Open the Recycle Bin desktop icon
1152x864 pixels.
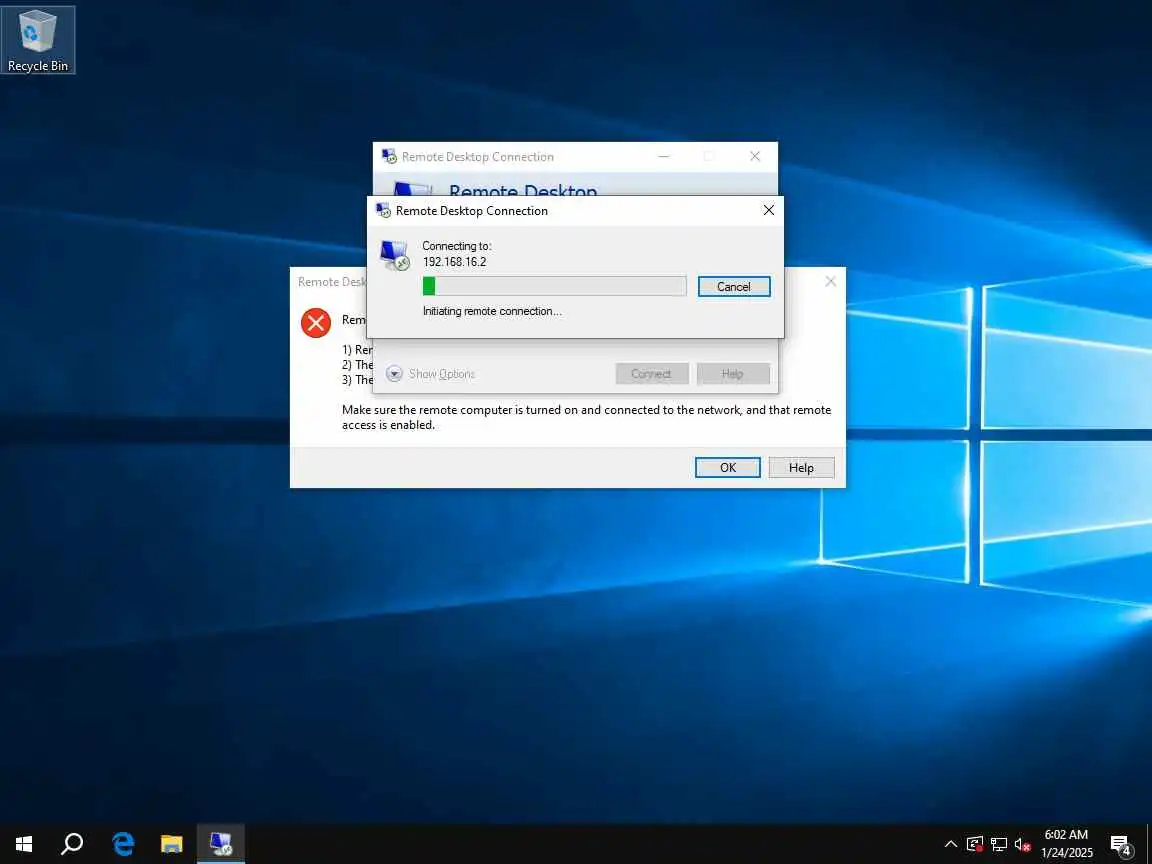click(x=37, y=40)
